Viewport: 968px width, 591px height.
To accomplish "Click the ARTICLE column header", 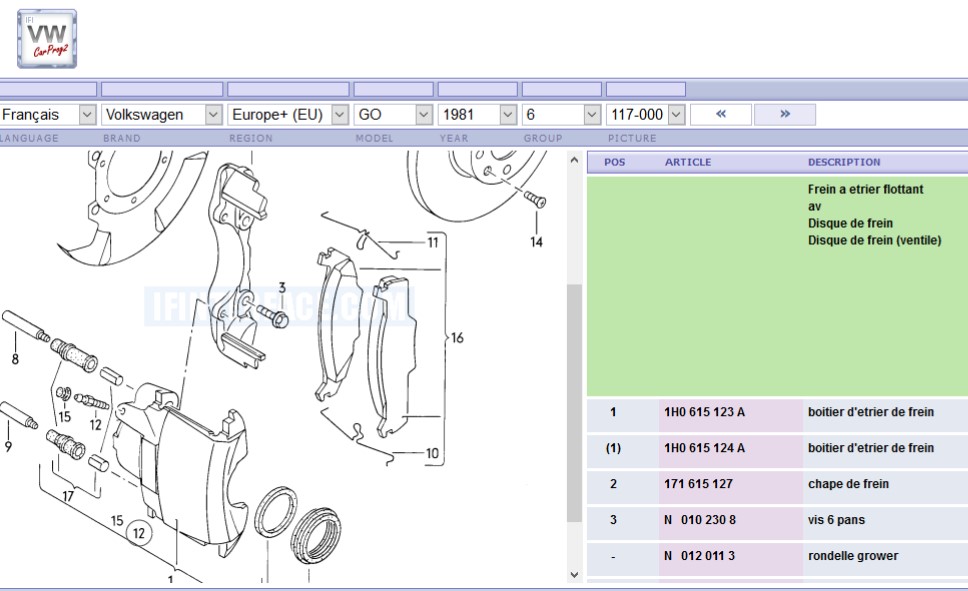I will (688, 162).
